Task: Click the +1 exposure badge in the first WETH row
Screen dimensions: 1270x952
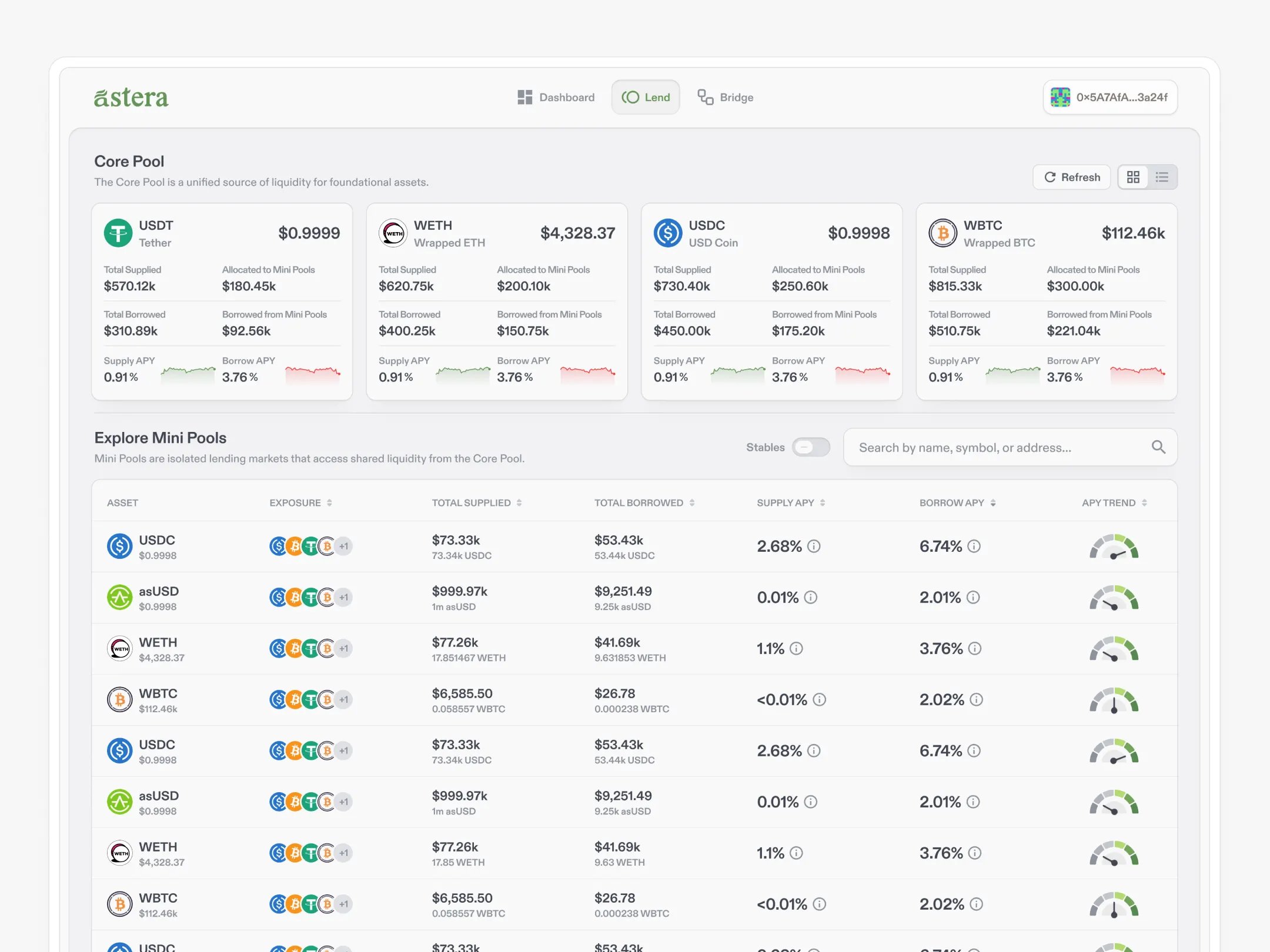Action: (344, 649)
